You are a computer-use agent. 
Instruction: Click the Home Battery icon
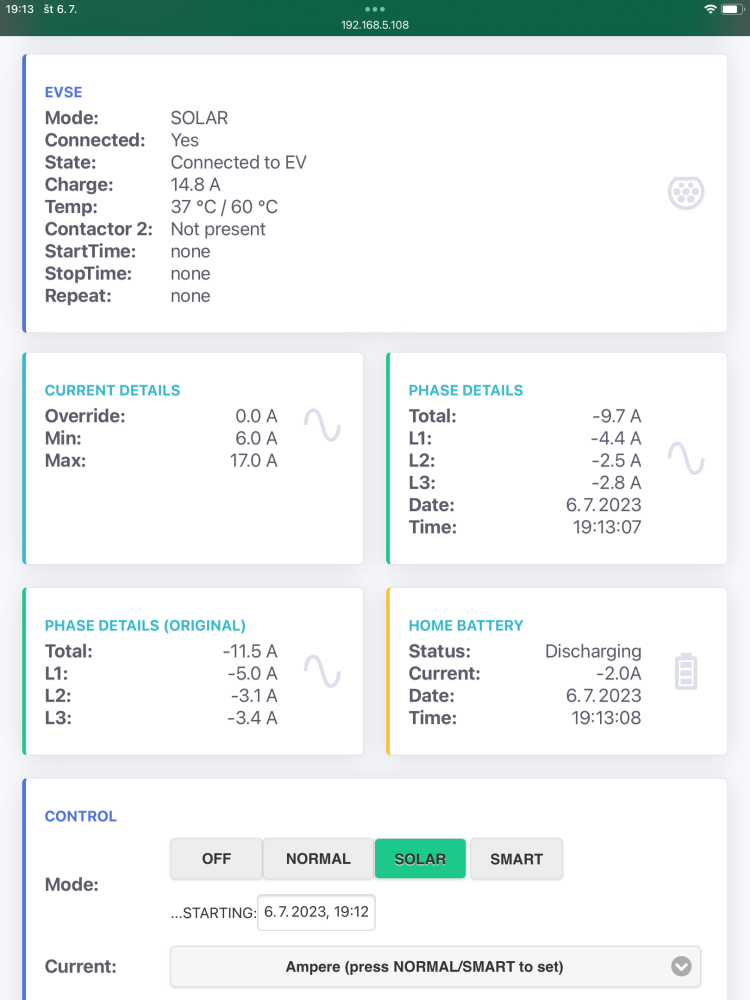pos(685,671)
